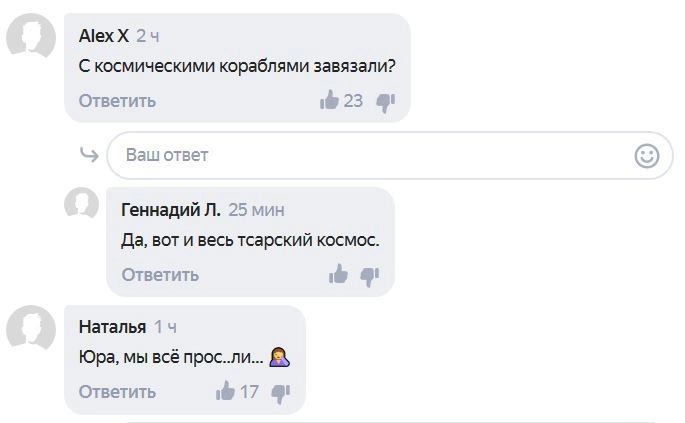This screenshot has width=685, height=423.
Task: Click Alex X's profile avatar
Action: (31, 42)
